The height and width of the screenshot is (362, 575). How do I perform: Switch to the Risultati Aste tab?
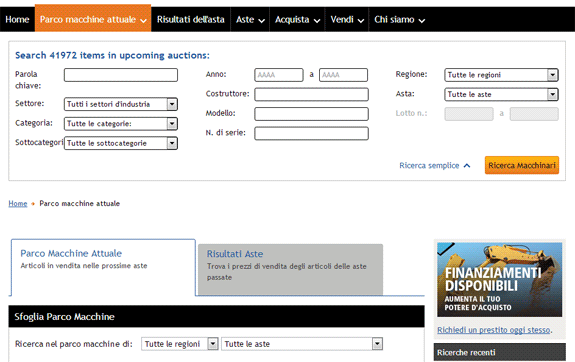click(290, 269)
